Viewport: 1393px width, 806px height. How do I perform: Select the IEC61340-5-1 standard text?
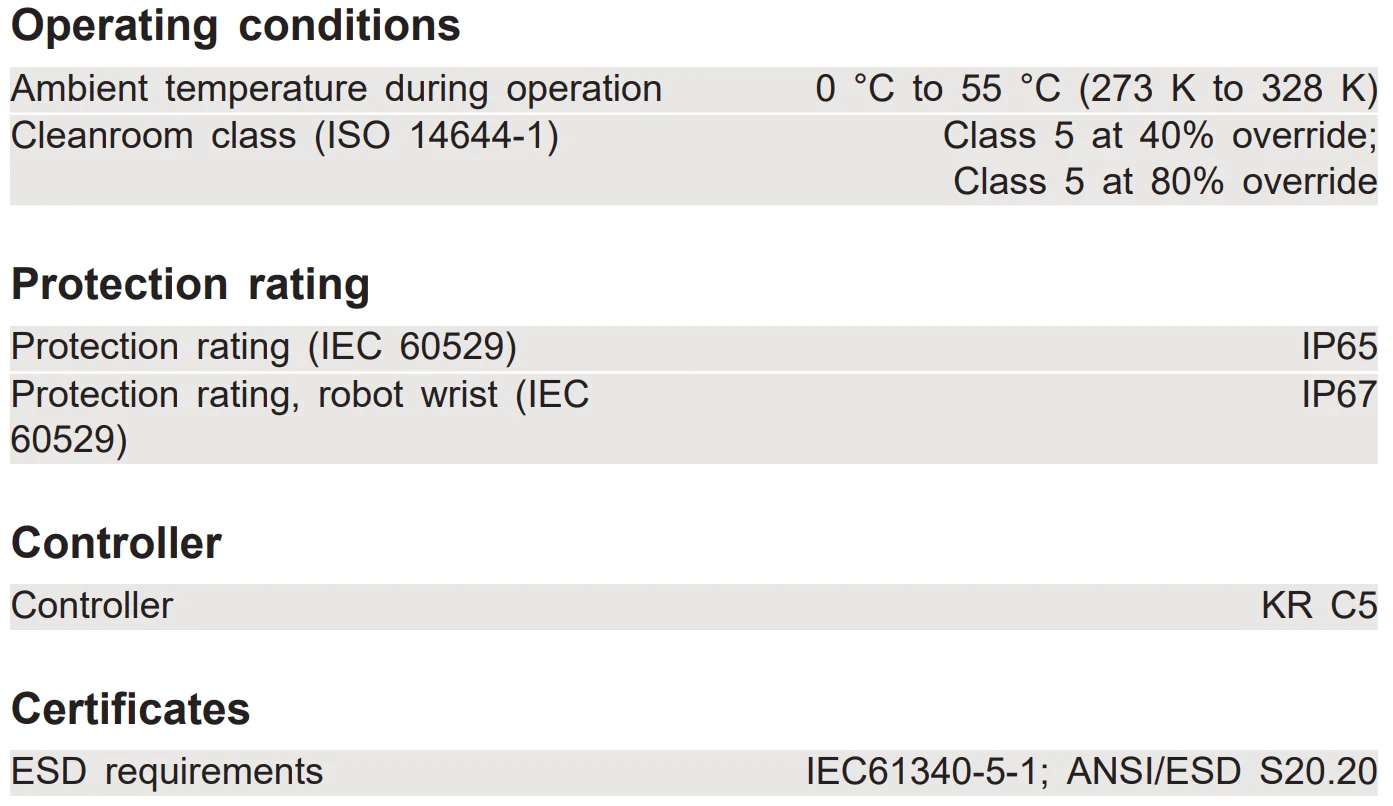point(926,772)
